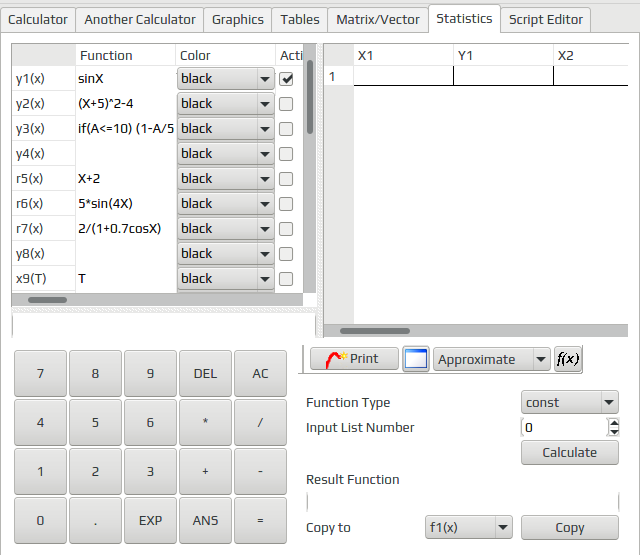Click the Calculate button

pyautogui.click(x=570, y=453)
